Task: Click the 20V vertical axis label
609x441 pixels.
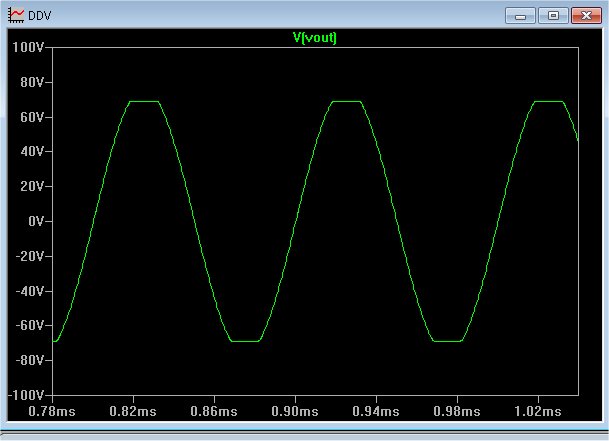Action: tap(32, 186)
